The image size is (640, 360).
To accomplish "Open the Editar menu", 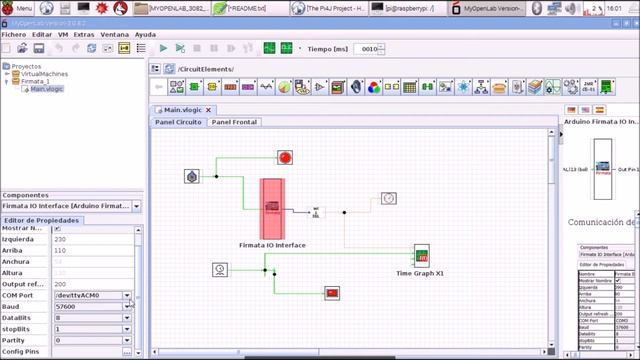I will point(42,35).
